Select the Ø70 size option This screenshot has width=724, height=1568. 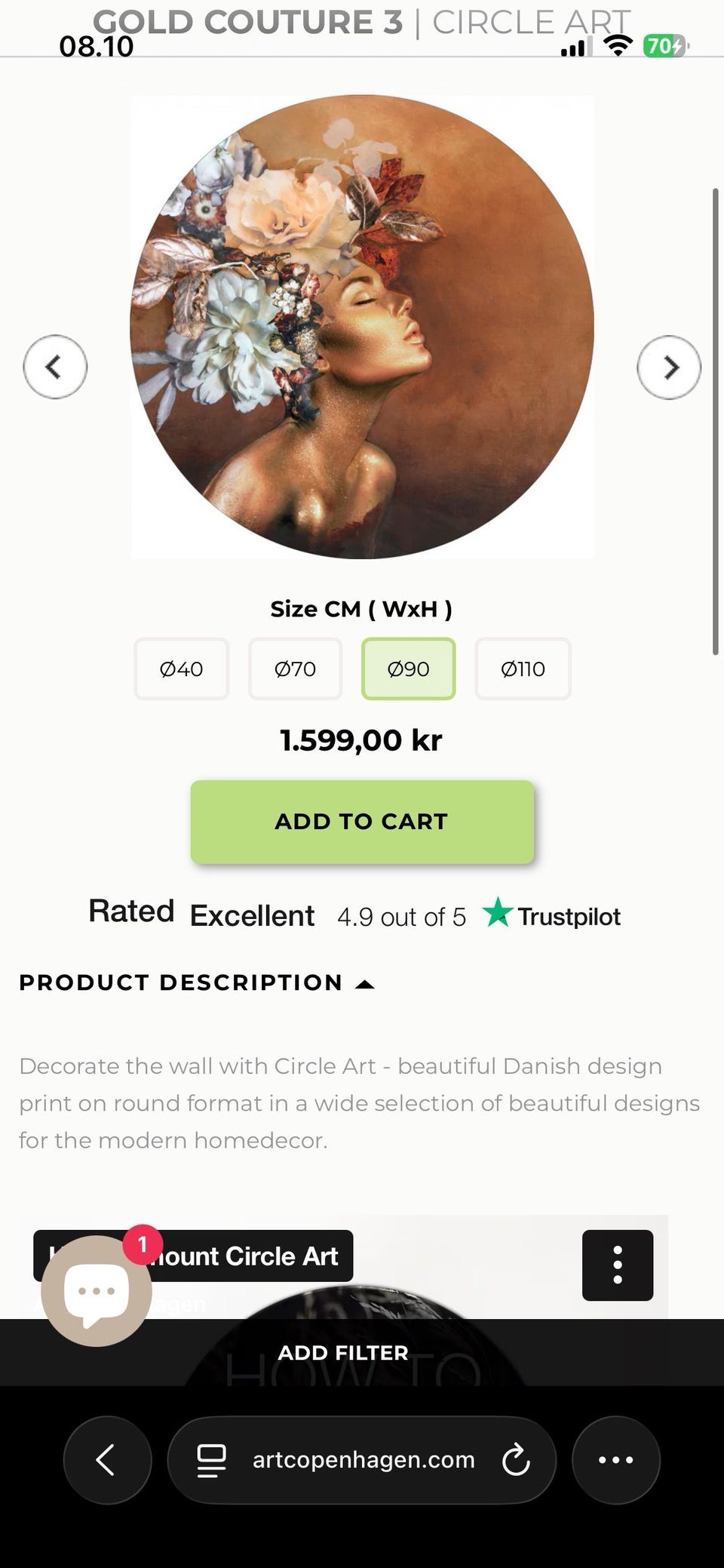(x=295, y=669)
